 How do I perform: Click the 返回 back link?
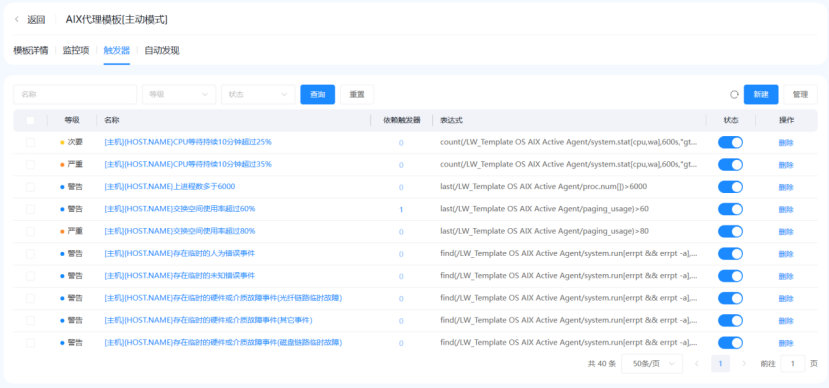click(x=36, y=20)
